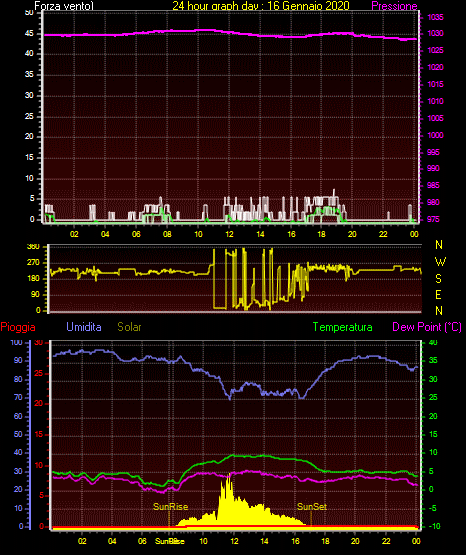Click wind direction axis value 360
Screen dimensions: 466x555
33,247
